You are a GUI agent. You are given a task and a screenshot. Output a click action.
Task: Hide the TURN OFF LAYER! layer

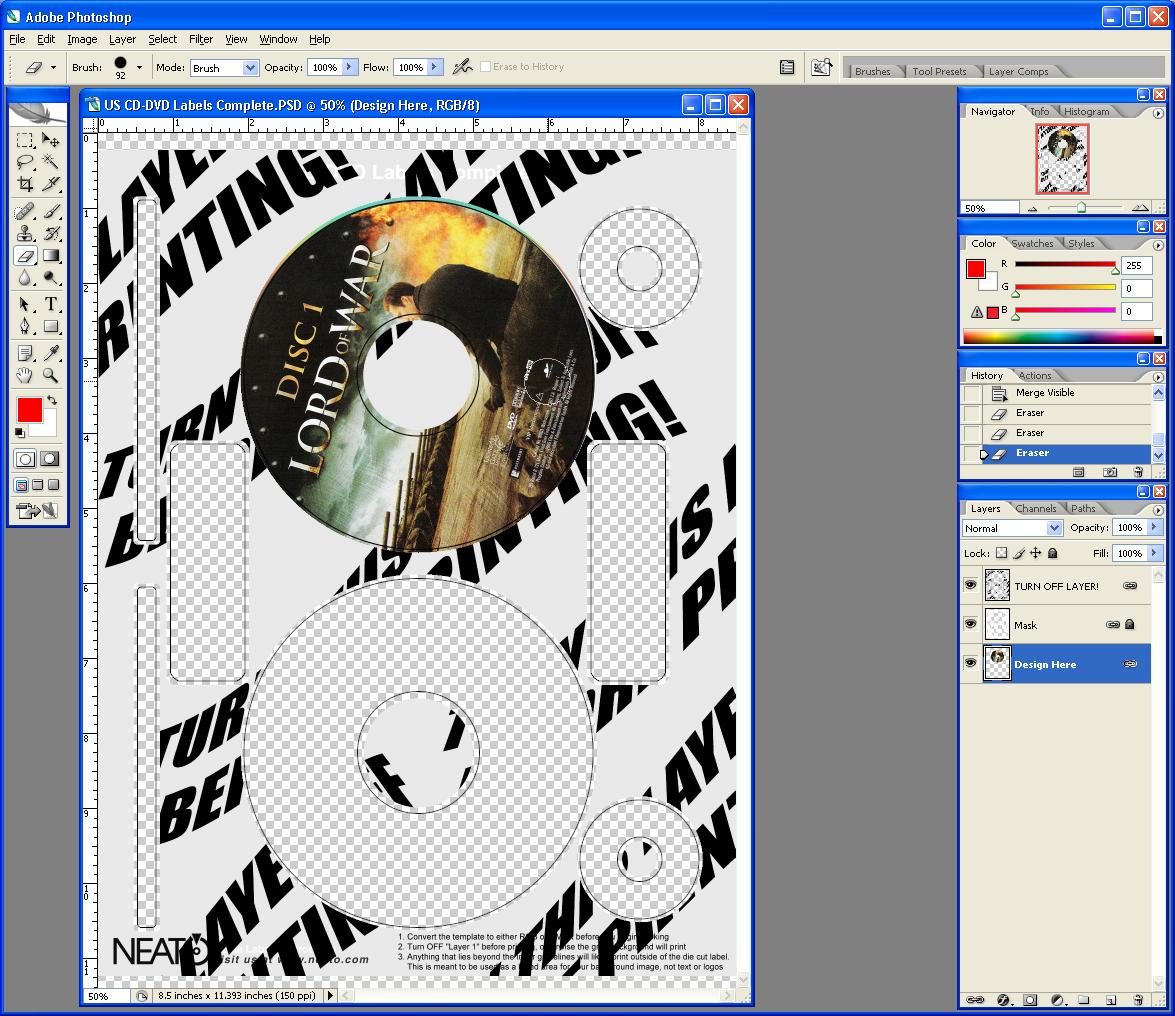(970, 585)
